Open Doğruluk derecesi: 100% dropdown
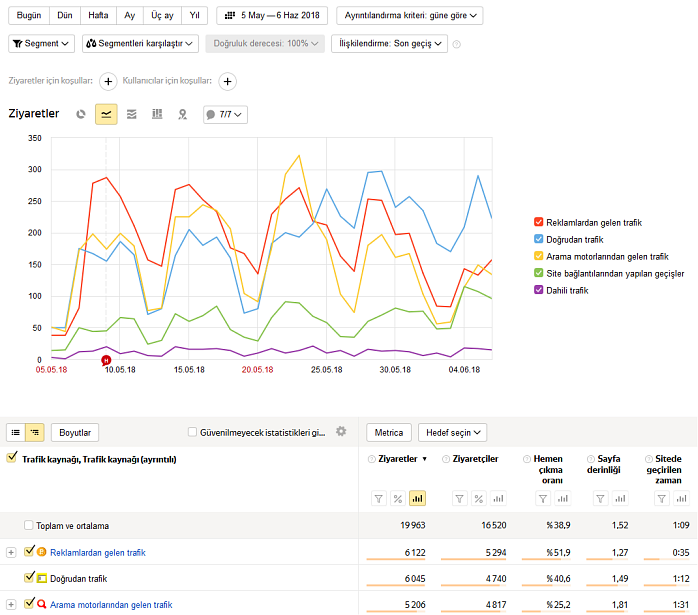This screenshot has height=615, width=698. 265,44
